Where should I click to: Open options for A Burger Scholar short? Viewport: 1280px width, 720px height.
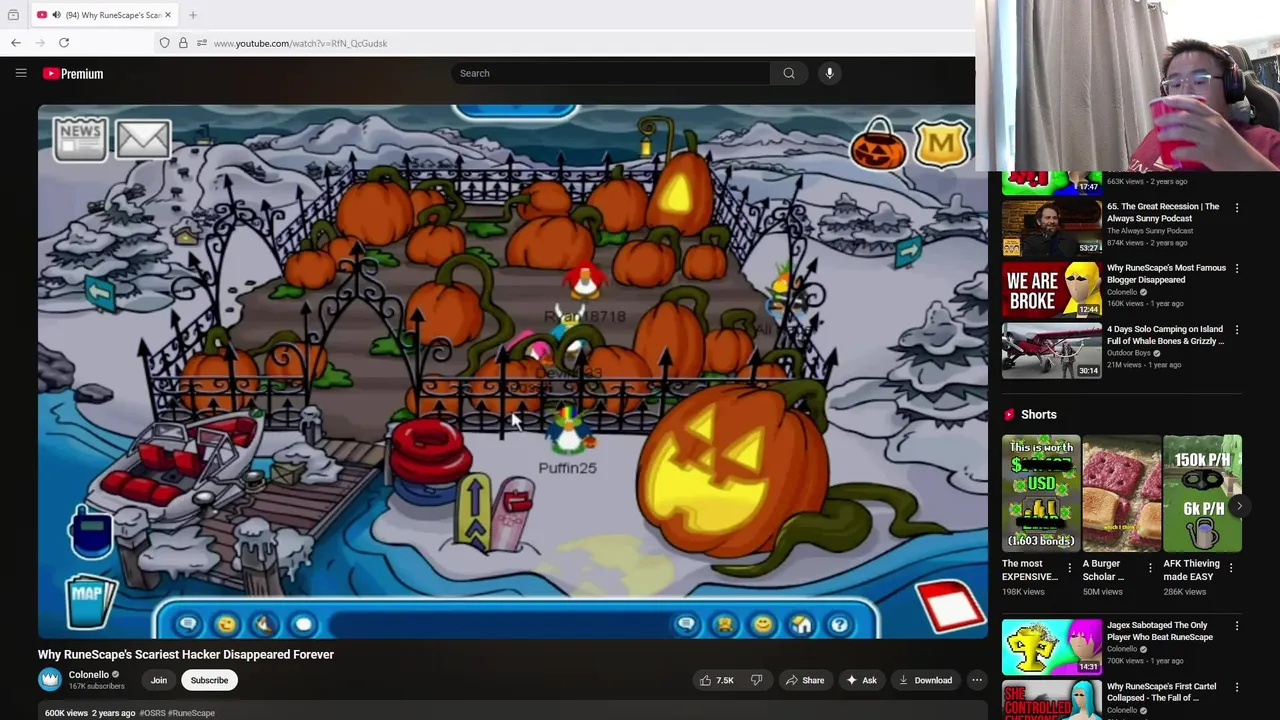pyautogui.click(x=1150, y=568)
